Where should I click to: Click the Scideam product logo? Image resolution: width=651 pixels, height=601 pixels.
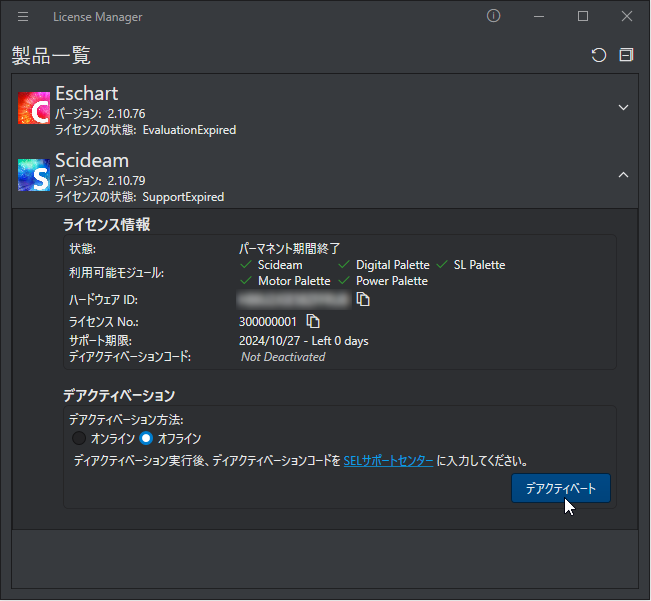point(34,175)
